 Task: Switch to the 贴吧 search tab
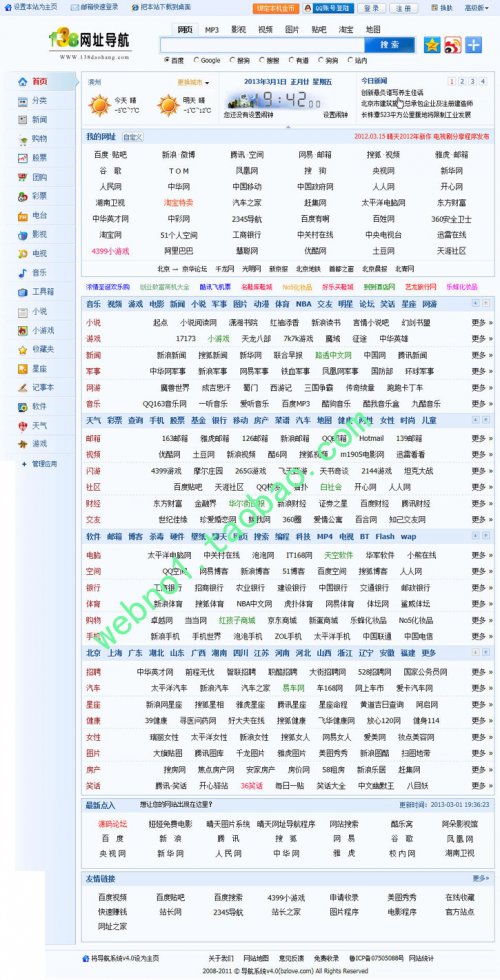(x=319, y=29)
